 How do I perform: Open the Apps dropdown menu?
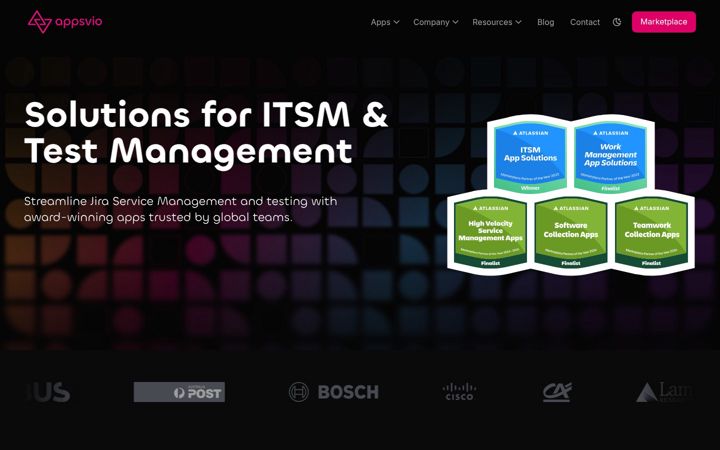(385, 22)
